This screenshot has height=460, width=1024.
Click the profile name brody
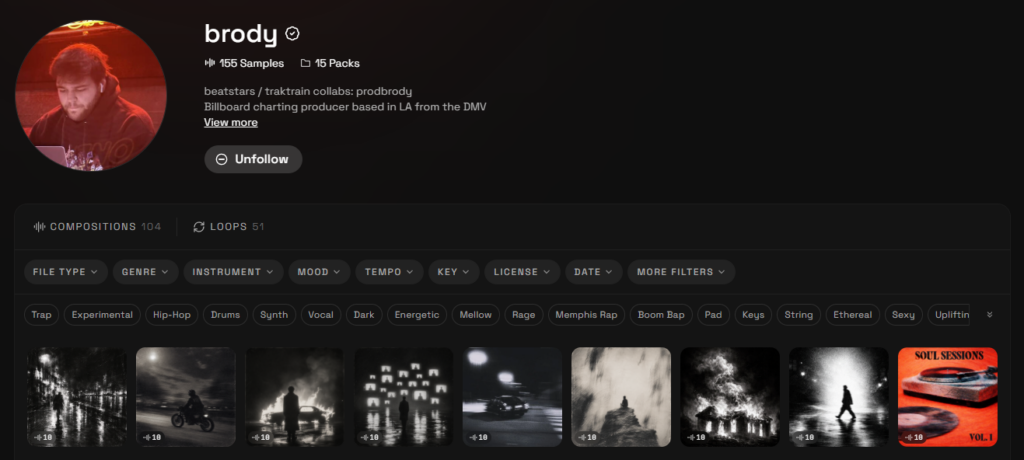coord(241,34)
